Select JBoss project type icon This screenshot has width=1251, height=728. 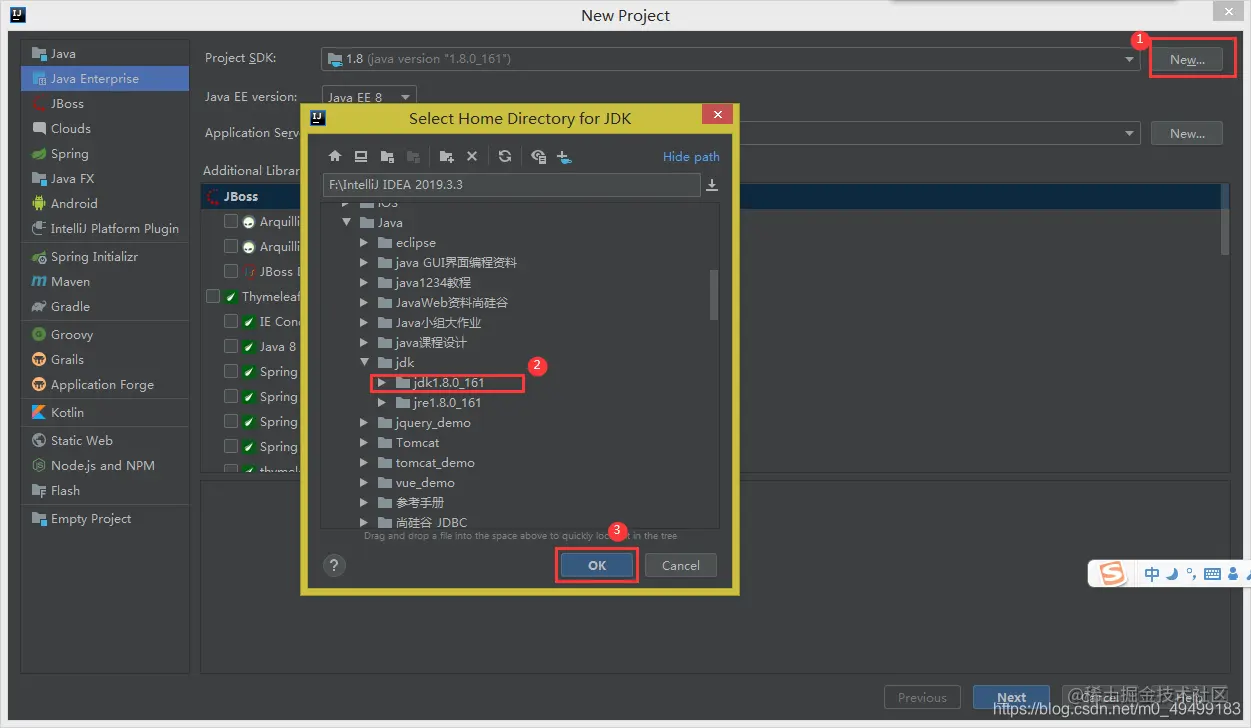[x=39, y=104]
